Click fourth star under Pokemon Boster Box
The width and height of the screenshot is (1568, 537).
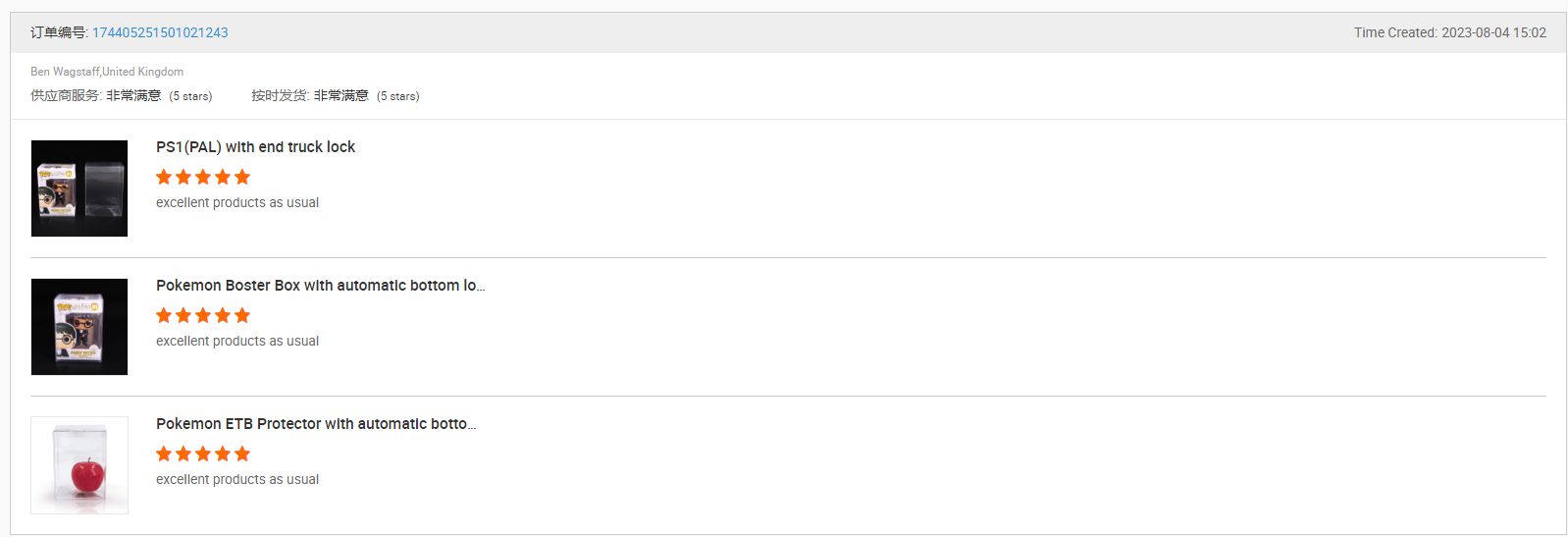[x=223, y=315]
